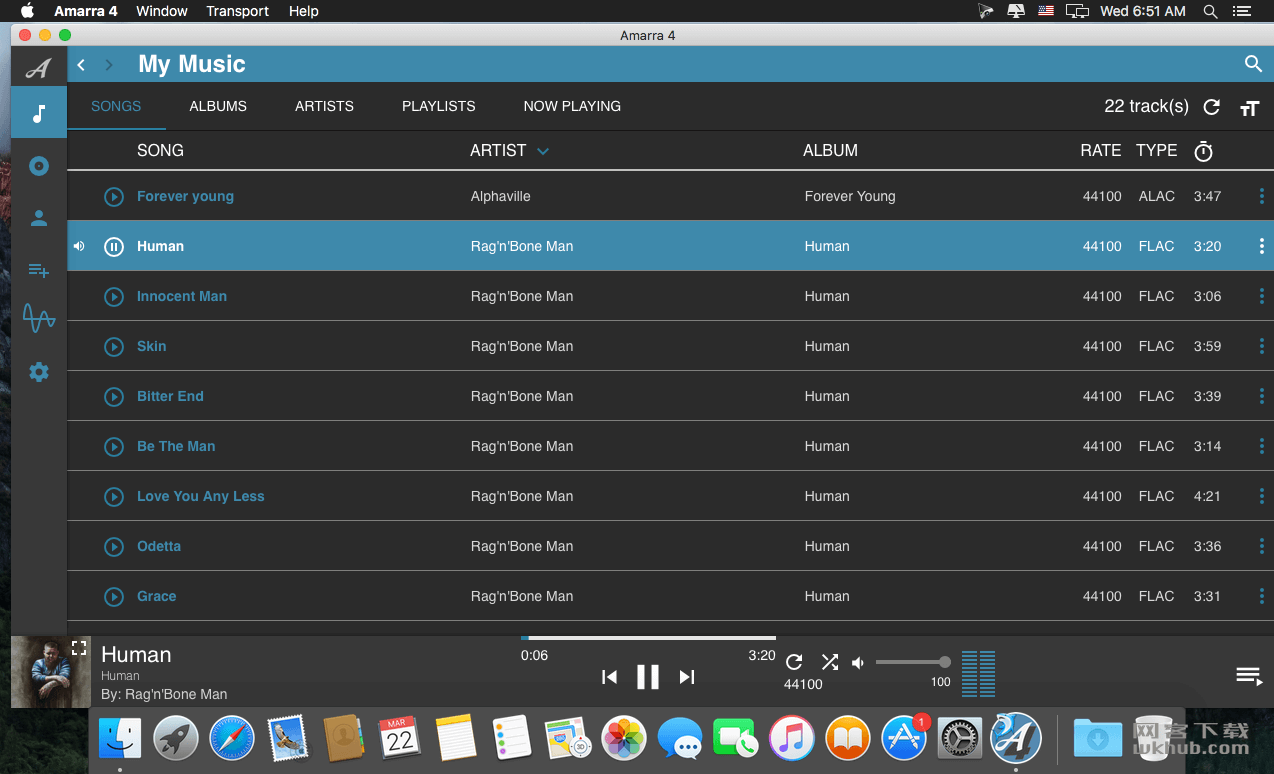This screenshot has height=774, width=1274.
Task: Open more options for Bitter End
Action: pos(1261,396)
